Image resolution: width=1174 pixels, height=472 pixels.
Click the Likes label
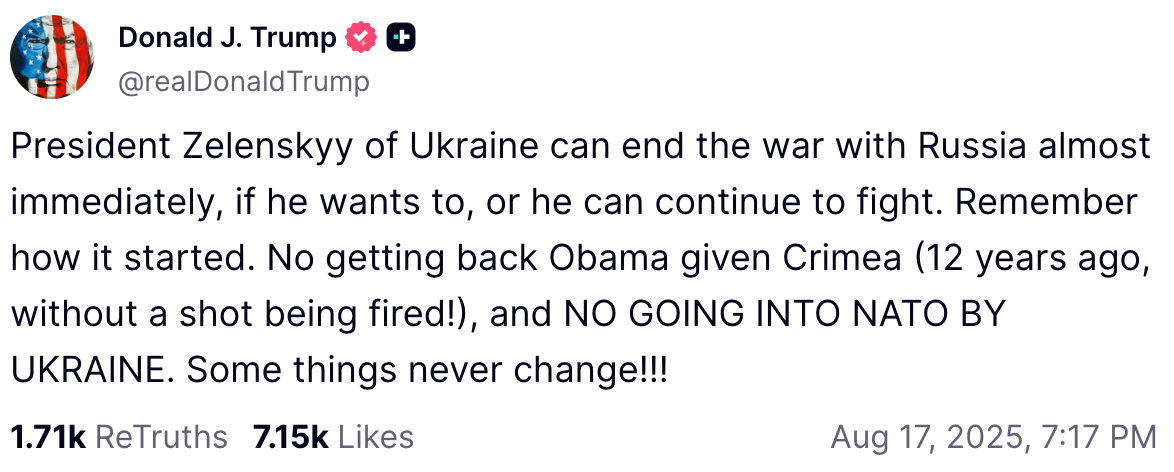[x=376, y=437]
